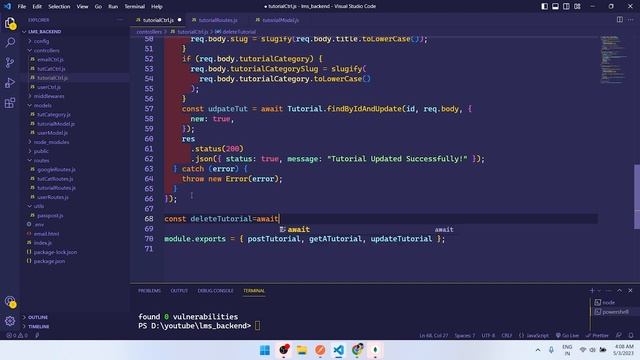The width and height of the screenshot is (640, 360).
Task: Expand the TIMELINE section
Action: point(39,327)
